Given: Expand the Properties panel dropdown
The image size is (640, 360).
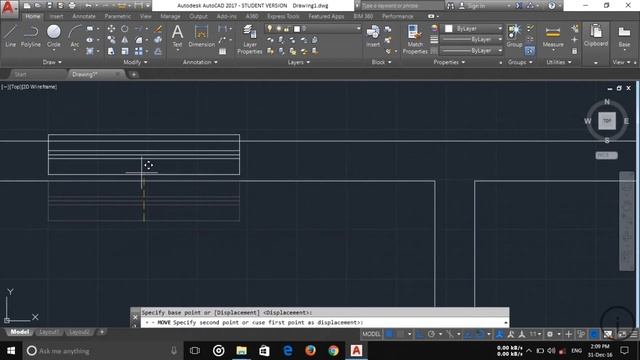Looking at the screenshot, I should 449,62.
